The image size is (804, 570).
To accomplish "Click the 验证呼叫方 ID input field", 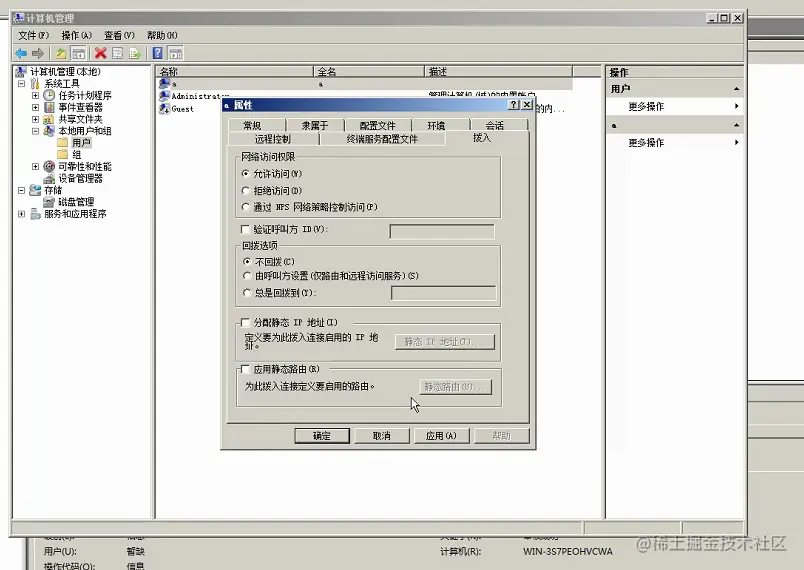I will pos(442,232).
